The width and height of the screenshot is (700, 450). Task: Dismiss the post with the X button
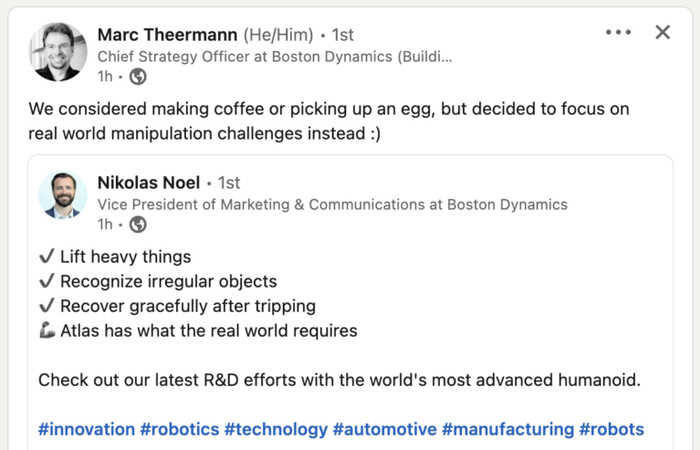[x=662, y=32]
